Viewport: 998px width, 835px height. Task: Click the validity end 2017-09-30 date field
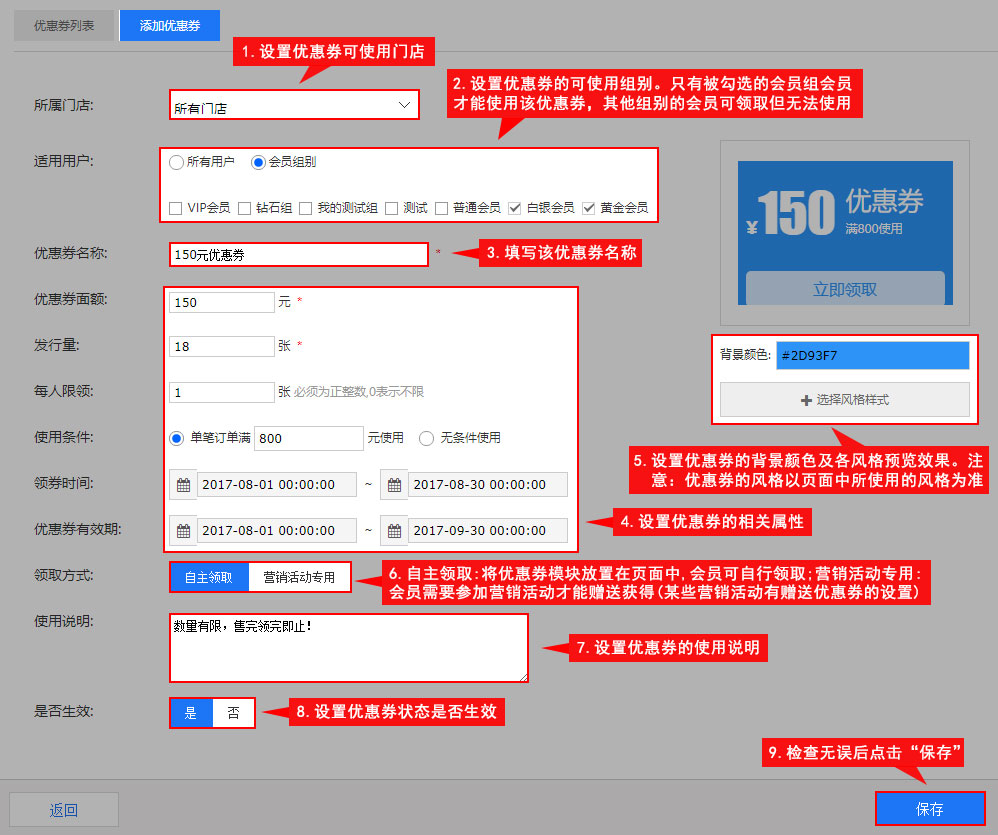pos(488,531)
